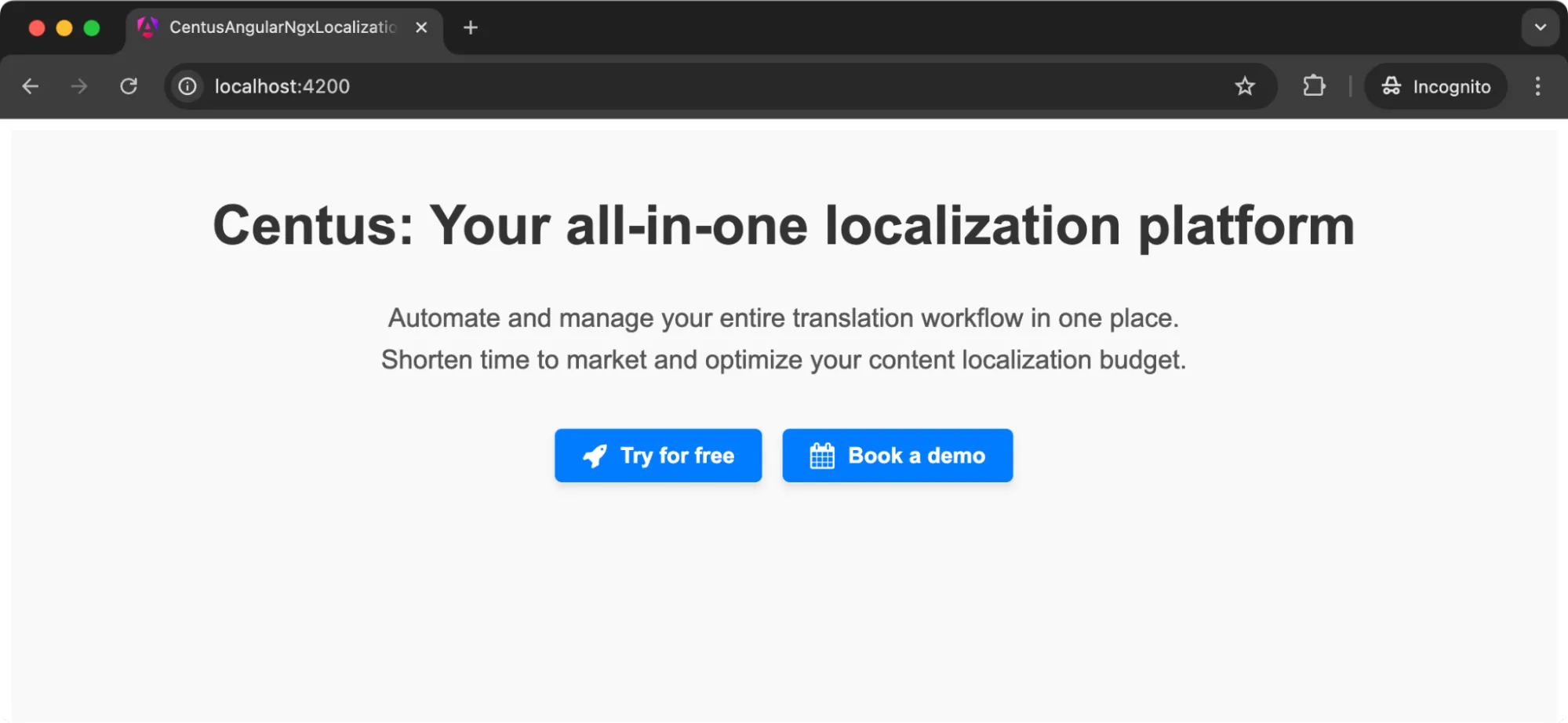Image resolution: width=1568 pixels, height=723 pixels.
Task: Close the CentusAngularNgxLocalization tab
Action: point(421,27)
